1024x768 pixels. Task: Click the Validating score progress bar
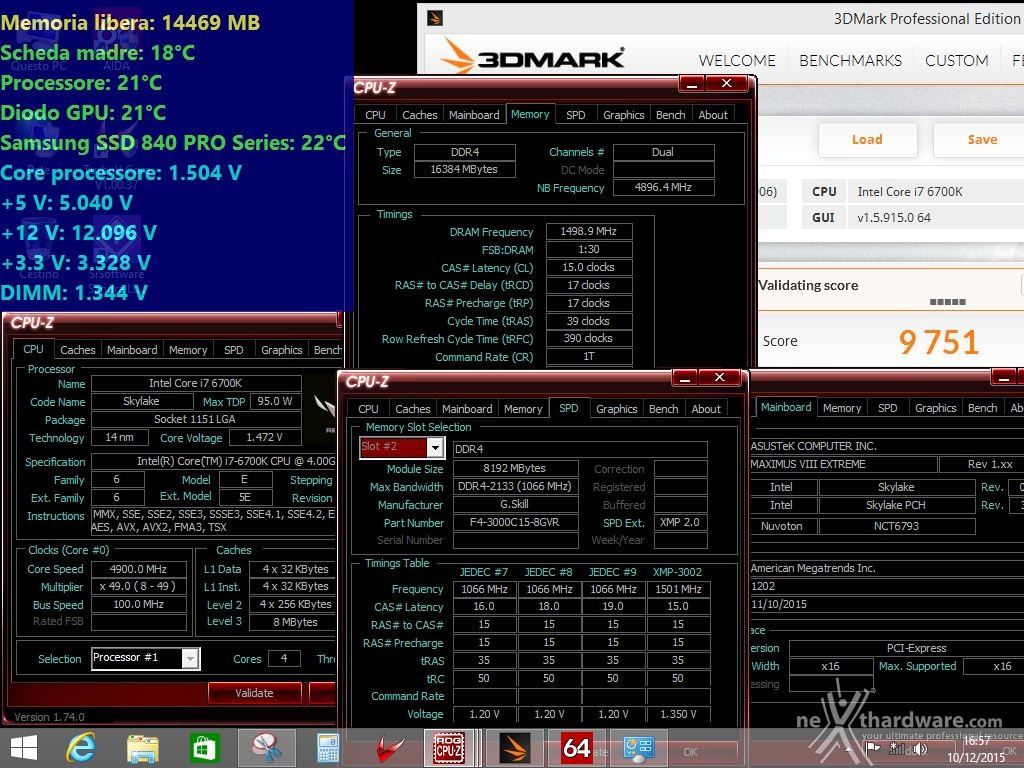pyautogui.click(x=948, y=302)
